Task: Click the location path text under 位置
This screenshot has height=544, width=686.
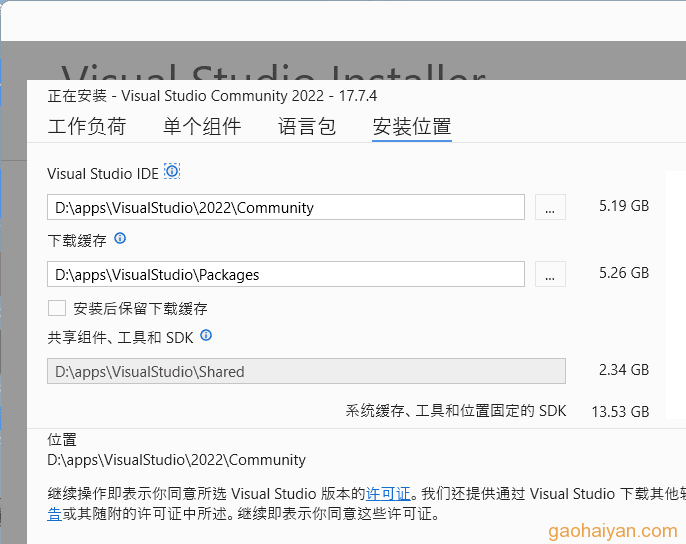Action: pos(176,460)
